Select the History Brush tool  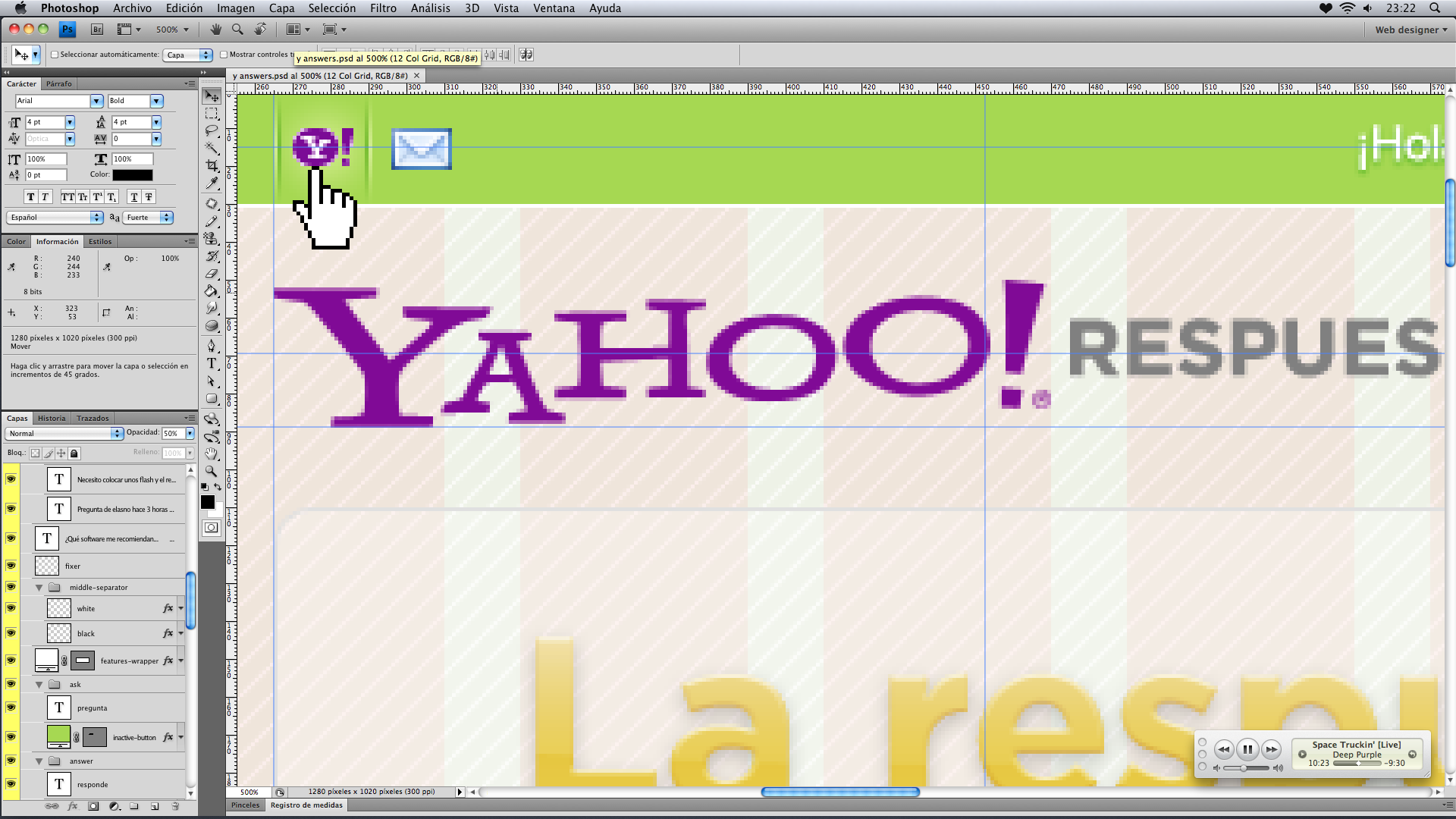(212, 256)
